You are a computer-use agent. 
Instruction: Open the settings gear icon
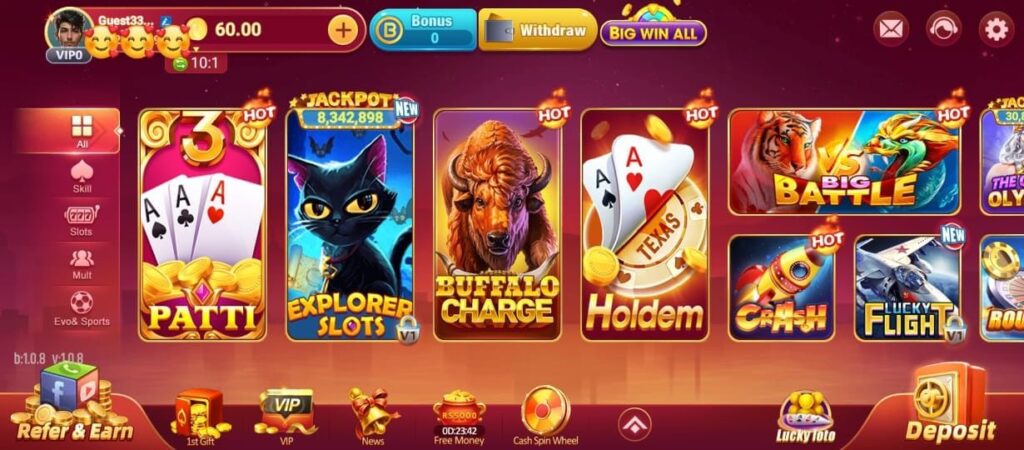[x=996, y=29]
